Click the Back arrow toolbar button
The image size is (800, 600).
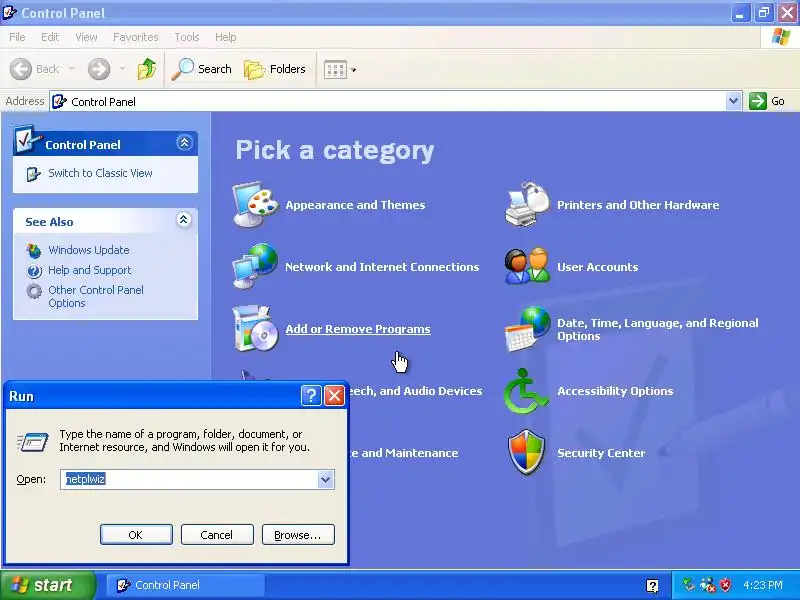(x=21, y=69)
